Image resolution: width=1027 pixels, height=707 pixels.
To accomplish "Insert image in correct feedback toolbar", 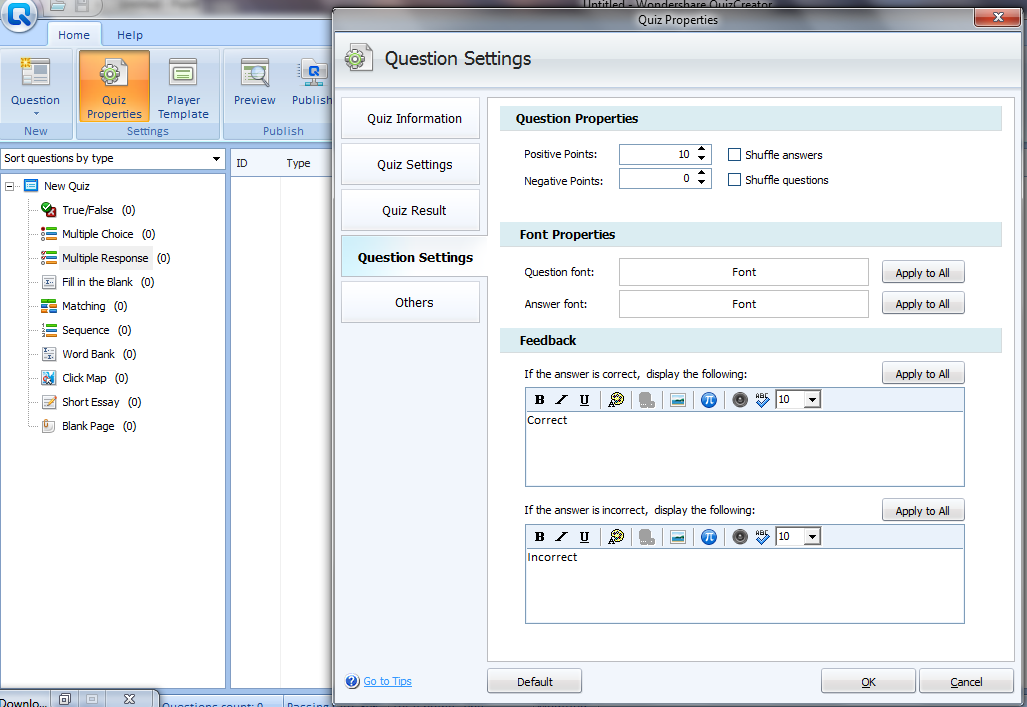I will click(x=678, y=400).
